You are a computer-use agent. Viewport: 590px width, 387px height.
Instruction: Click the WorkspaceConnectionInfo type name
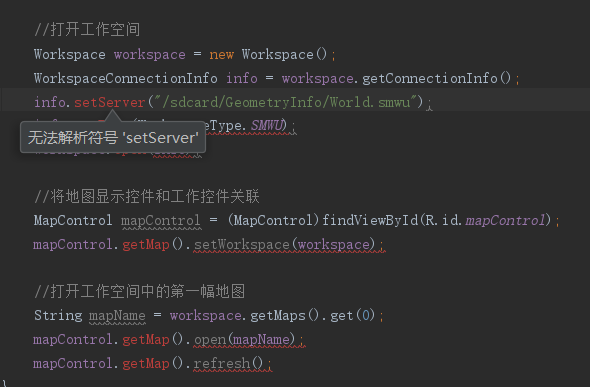126,79
